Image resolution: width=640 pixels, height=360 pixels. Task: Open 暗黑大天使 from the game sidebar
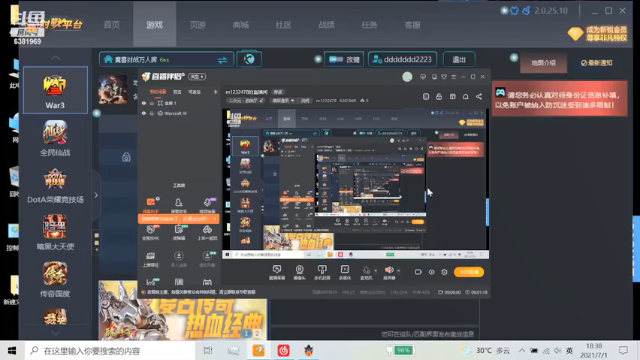tap(55, 232)
